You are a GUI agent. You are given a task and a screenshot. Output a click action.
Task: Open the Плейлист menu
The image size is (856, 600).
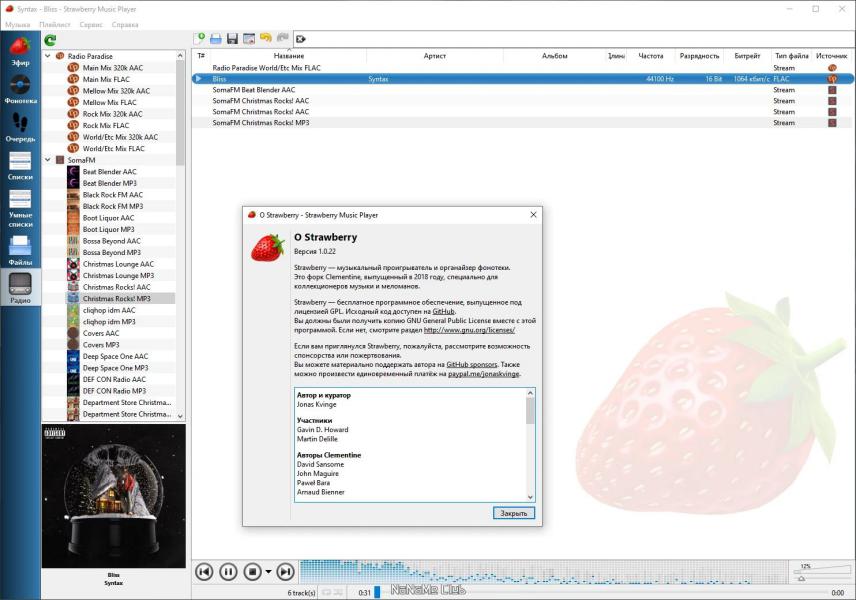(x=55, y=25)
